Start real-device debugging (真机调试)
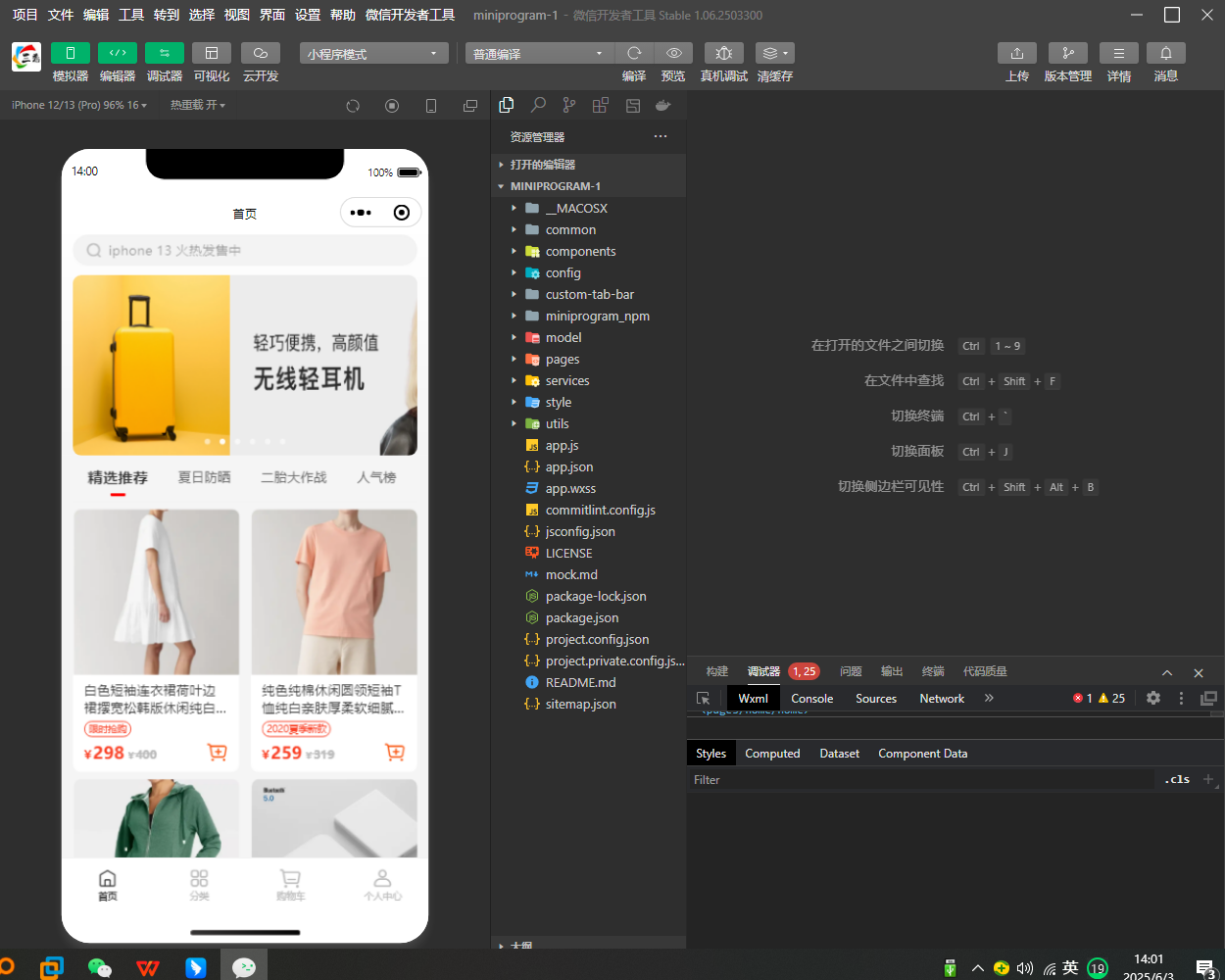Screen dimensions: 1225x980 tap(724, 53)
